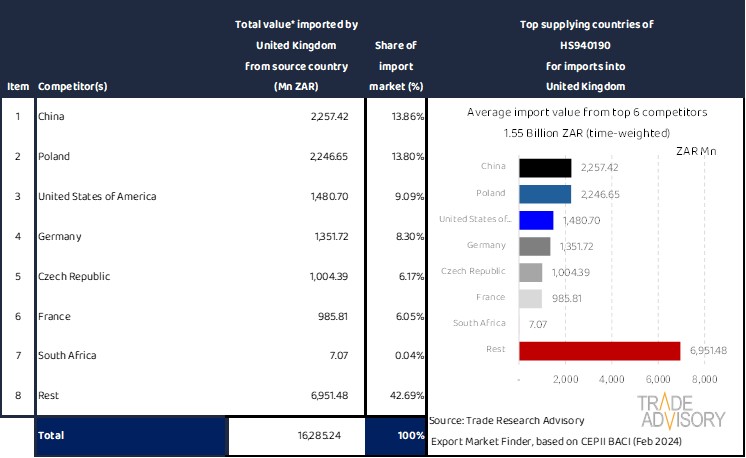
Task: Click the 42.69% share cell for Rest
Action: [x=407, y=395]
